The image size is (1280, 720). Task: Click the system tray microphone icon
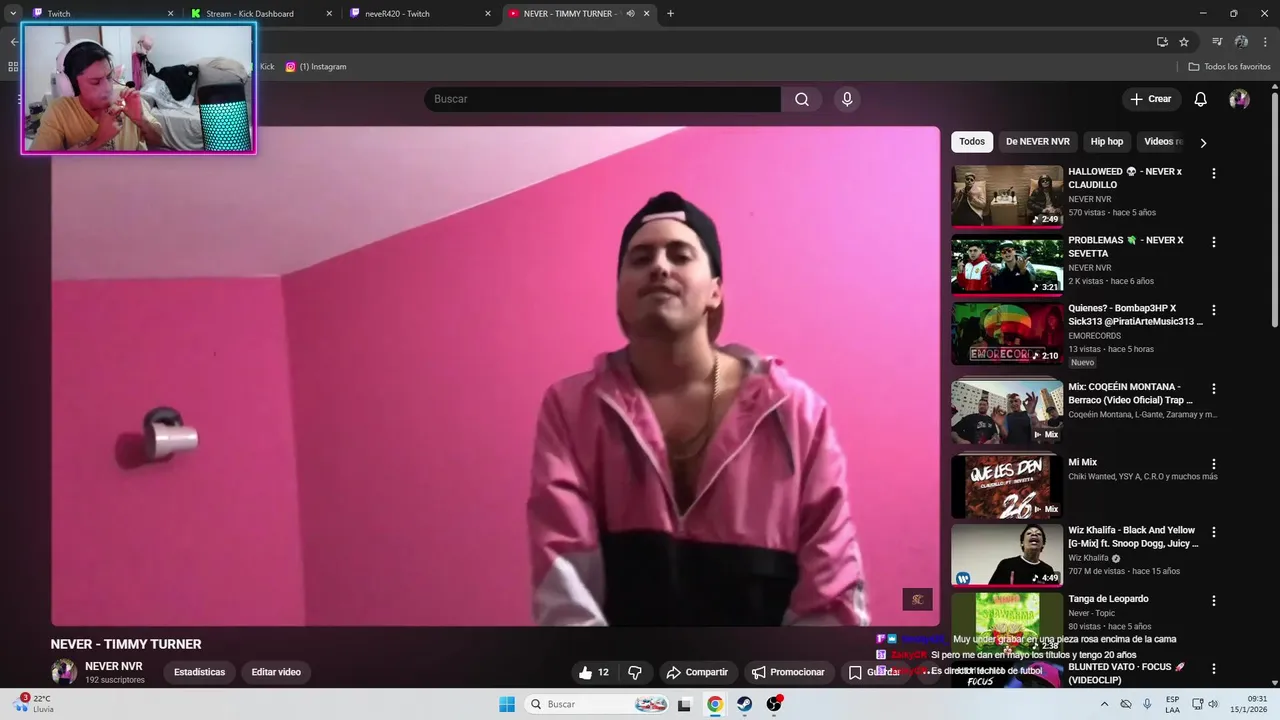(x=1147, y=704)
